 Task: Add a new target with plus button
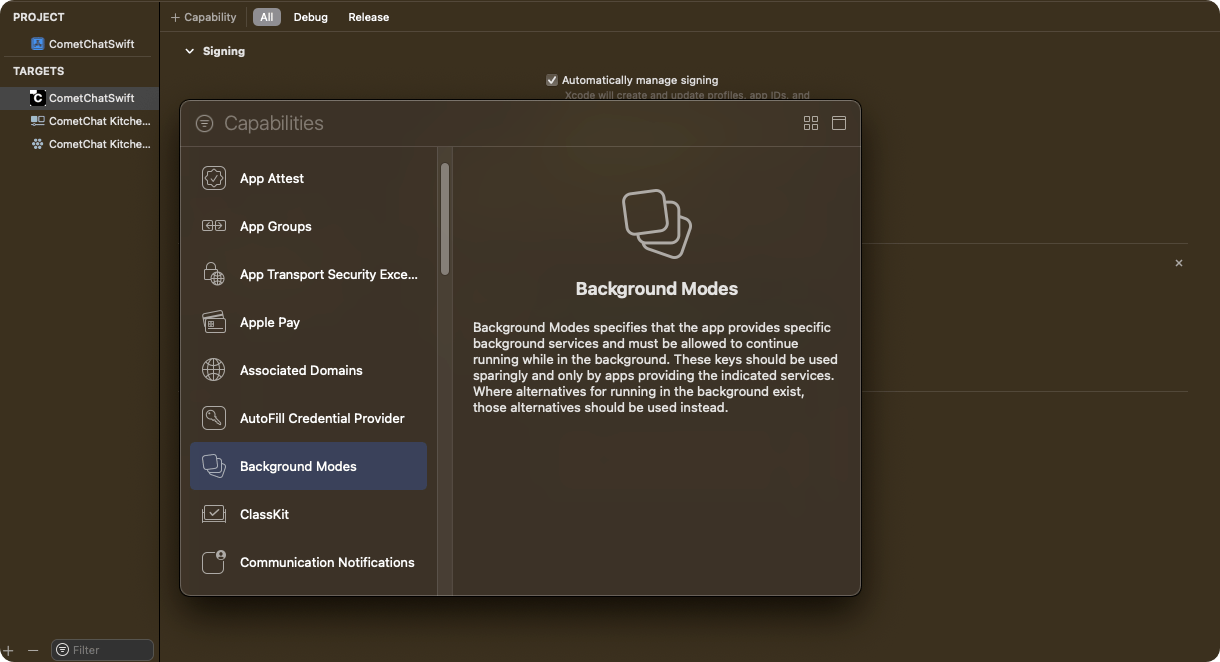(x=9, y=650)
